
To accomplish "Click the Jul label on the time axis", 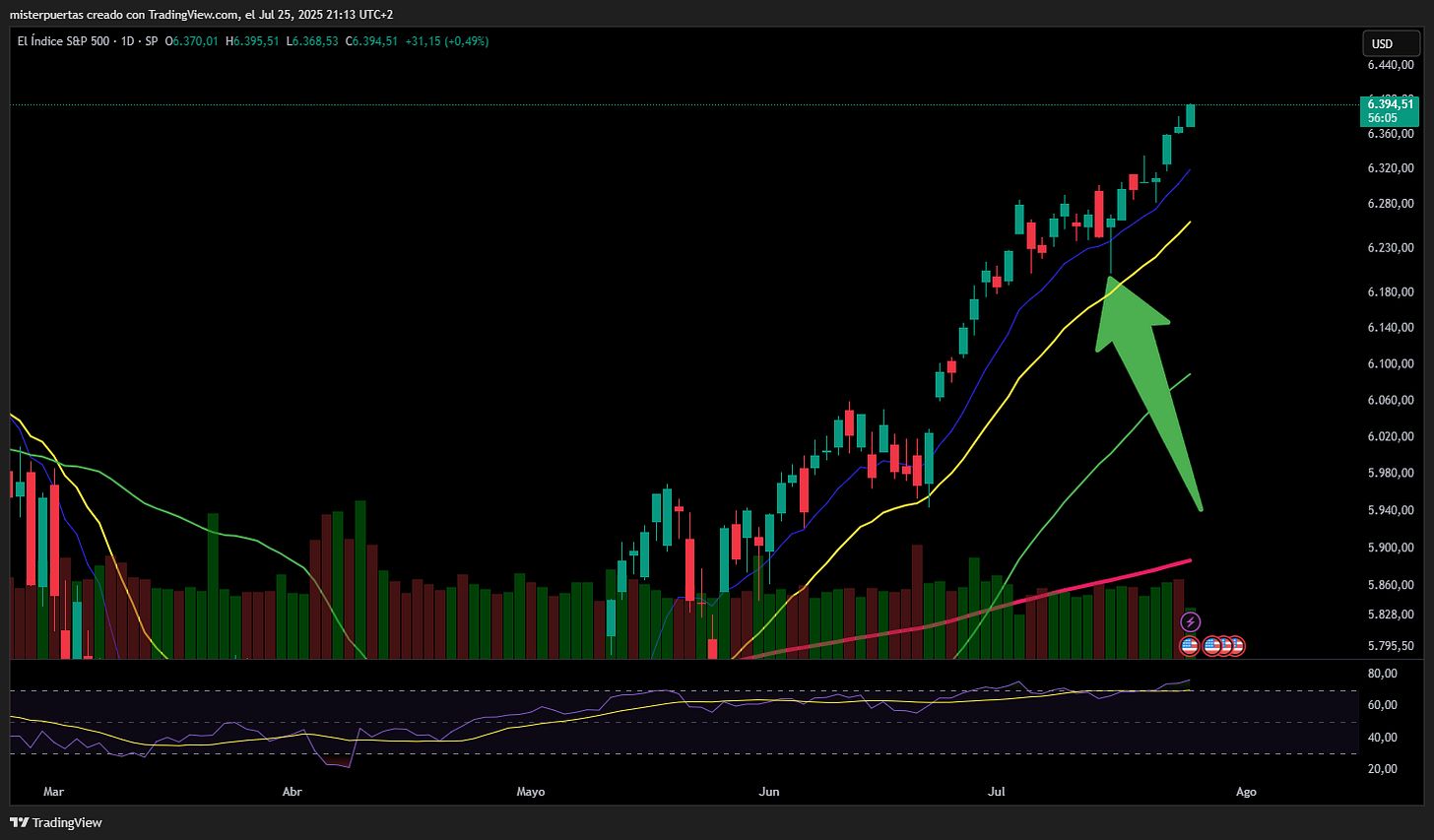I will pos(997,792).
